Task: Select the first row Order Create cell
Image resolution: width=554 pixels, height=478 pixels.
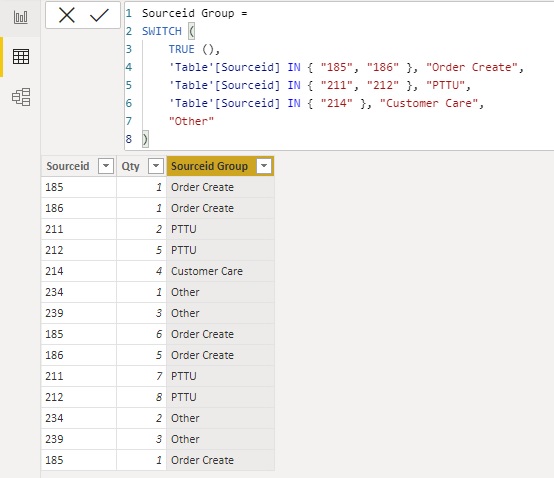Action: 220,187
